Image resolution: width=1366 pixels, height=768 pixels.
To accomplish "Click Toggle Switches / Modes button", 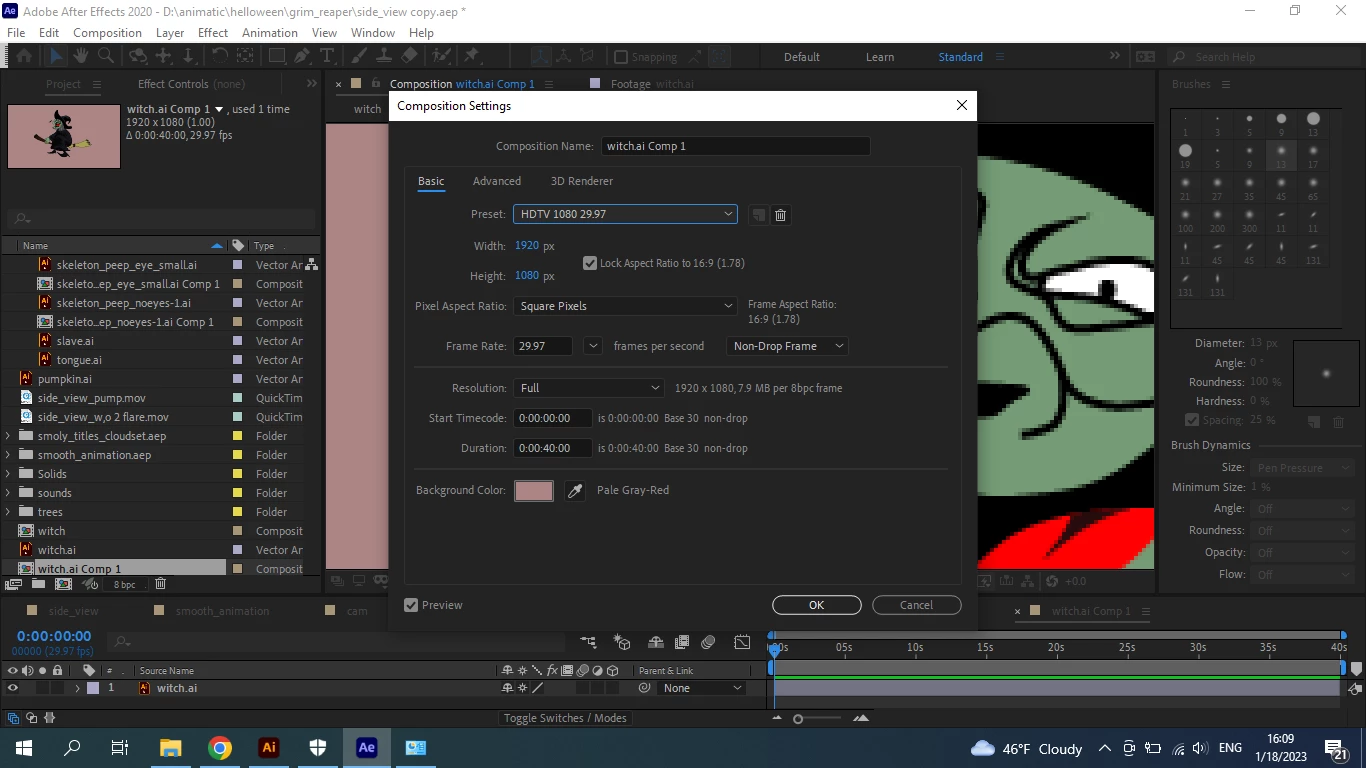I will pyautogui.click(x=565, y=718).
